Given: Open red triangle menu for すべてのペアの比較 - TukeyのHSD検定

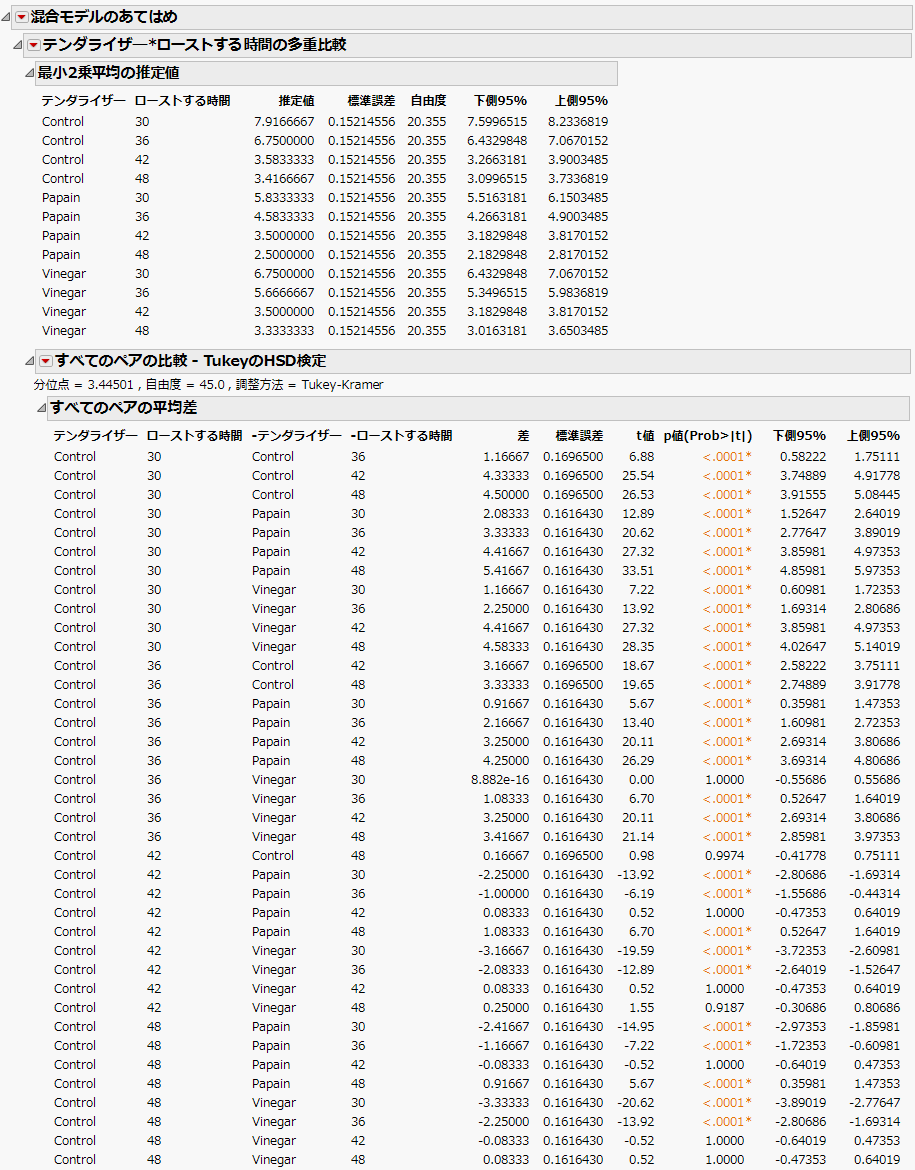Looking at the screenshot, I should pyautogui.click(x=46, y=361).
